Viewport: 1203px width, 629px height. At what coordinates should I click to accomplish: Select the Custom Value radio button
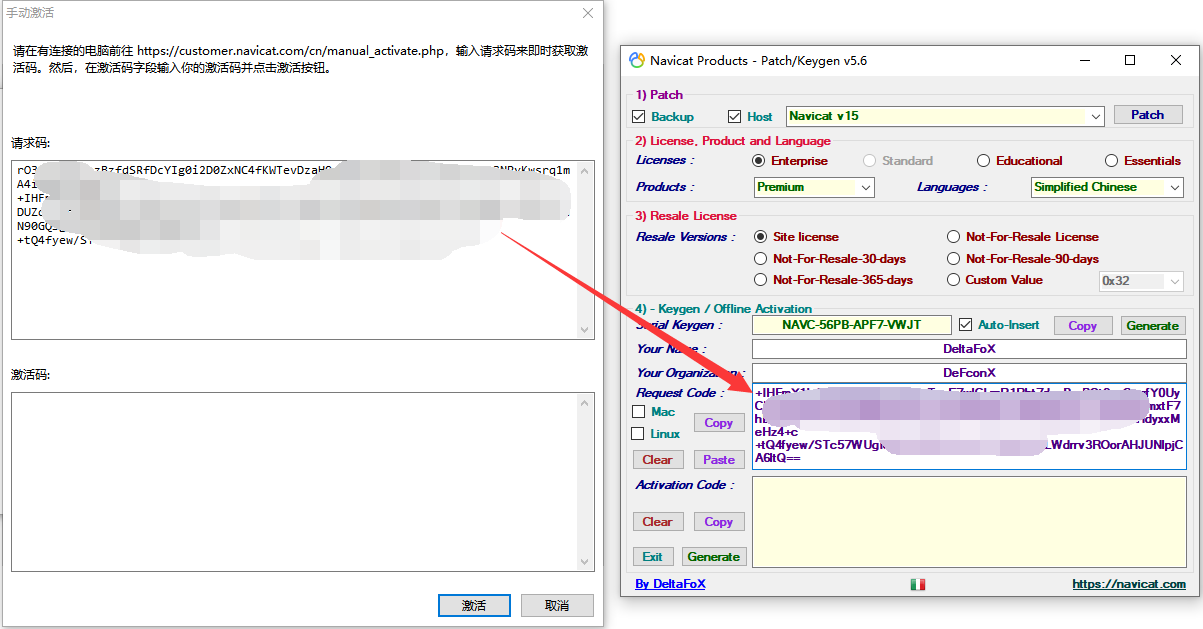tap(954, 280)
